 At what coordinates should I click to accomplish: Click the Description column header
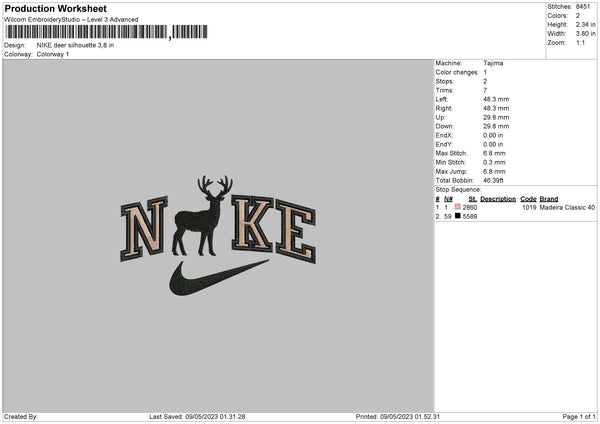pos(498,199)
